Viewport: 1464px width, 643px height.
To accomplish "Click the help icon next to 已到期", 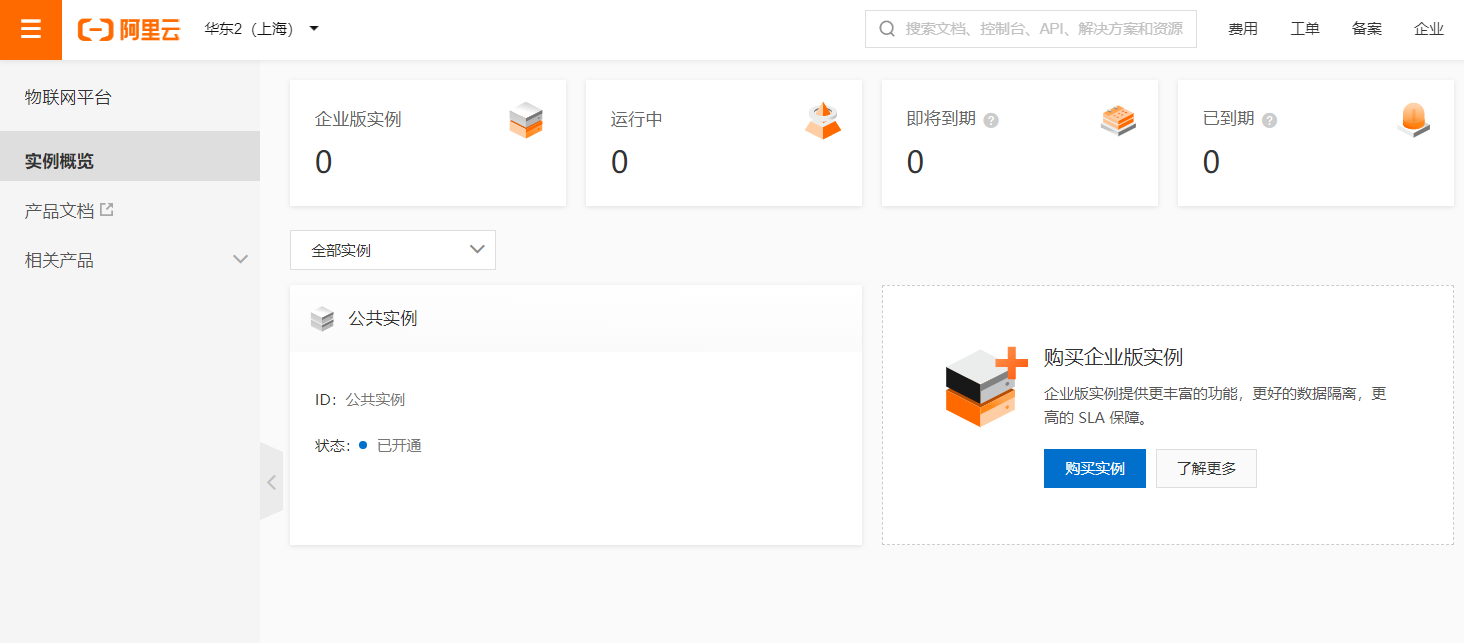I will coord(1269,120).
